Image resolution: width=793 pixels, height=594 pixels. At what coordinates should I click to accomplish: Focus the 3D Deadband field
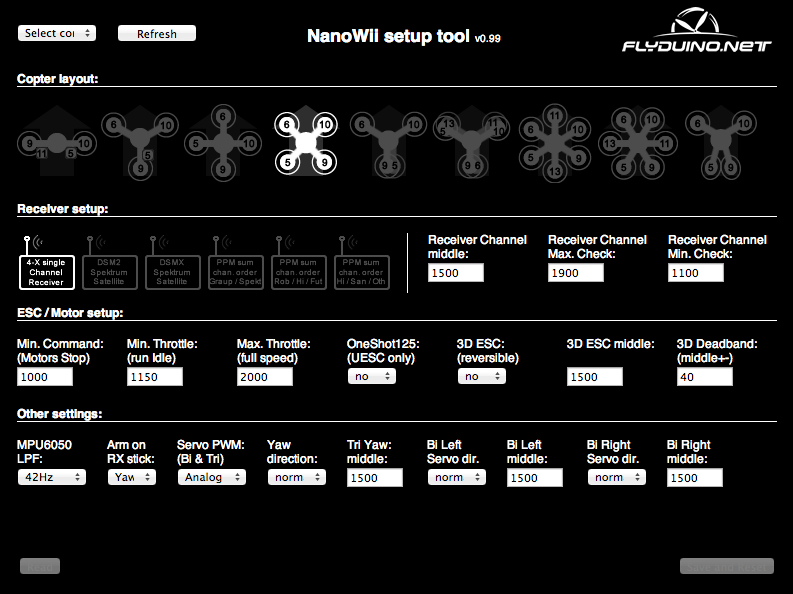coord(704,377)
